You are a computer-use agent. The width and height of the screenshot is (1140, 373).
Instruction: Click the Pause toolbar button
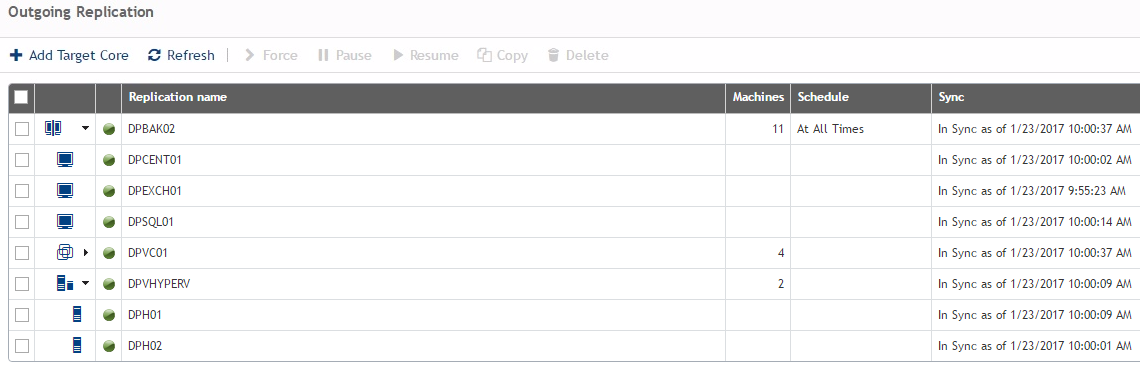(345, 55)
